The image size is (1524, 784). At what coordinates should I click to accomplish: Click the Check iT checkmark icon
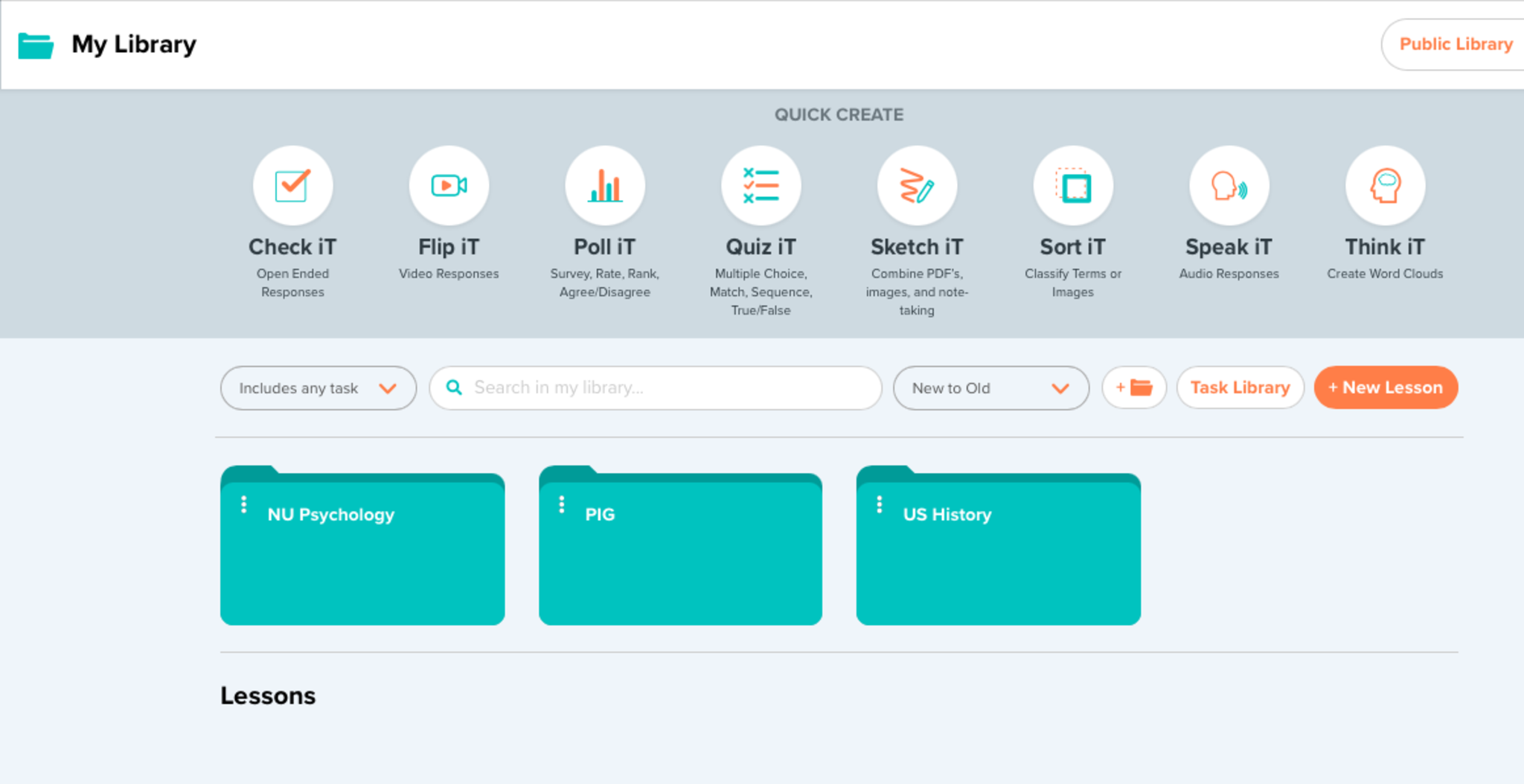coord(292,186)
